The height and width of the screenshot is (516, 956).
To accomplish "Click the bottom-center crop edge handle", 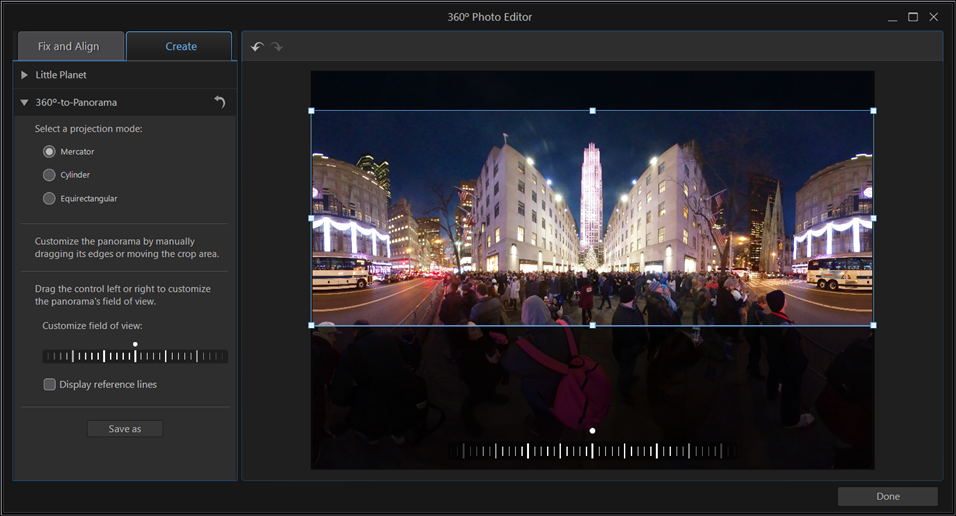I will 593,325.
